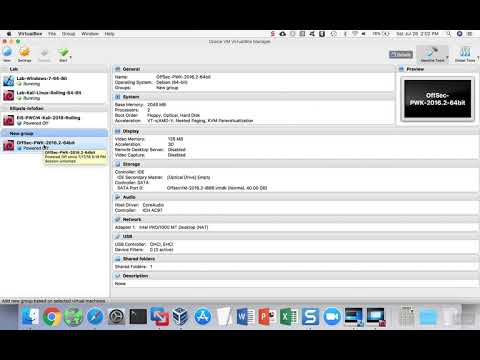This screenshot has height=360, width=480.
Task: Select Global Tools in the toolbar
Action: tap(465, 54)
